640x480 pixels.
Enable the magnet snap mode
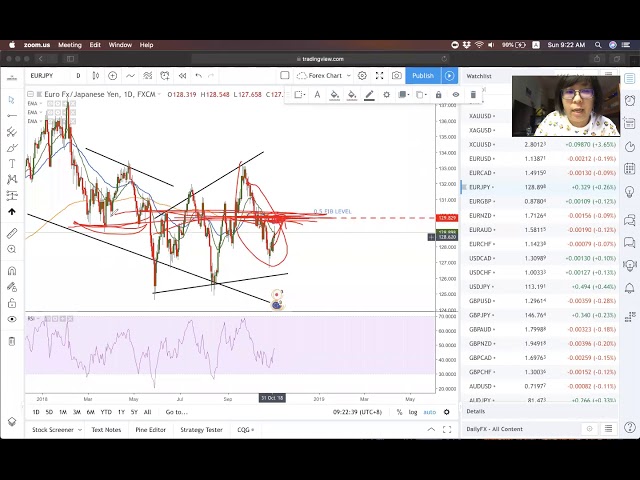(12, 270)
